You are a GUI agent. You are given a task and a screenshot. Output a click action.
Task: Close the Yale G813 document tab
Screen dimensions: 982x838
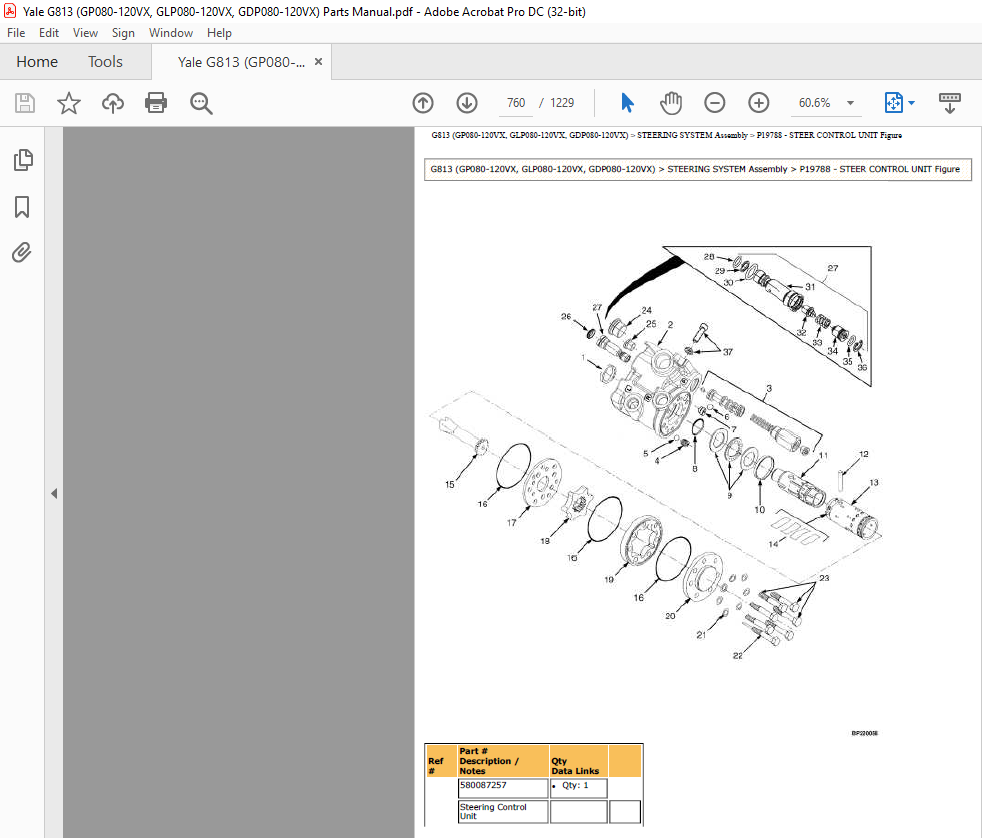[318, 61]
